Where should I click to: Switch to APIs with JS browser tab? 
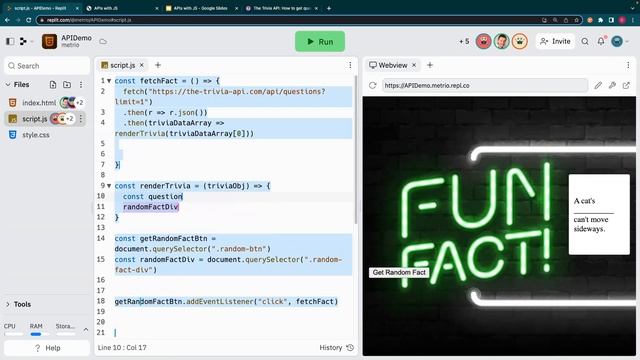pos(122,8)
